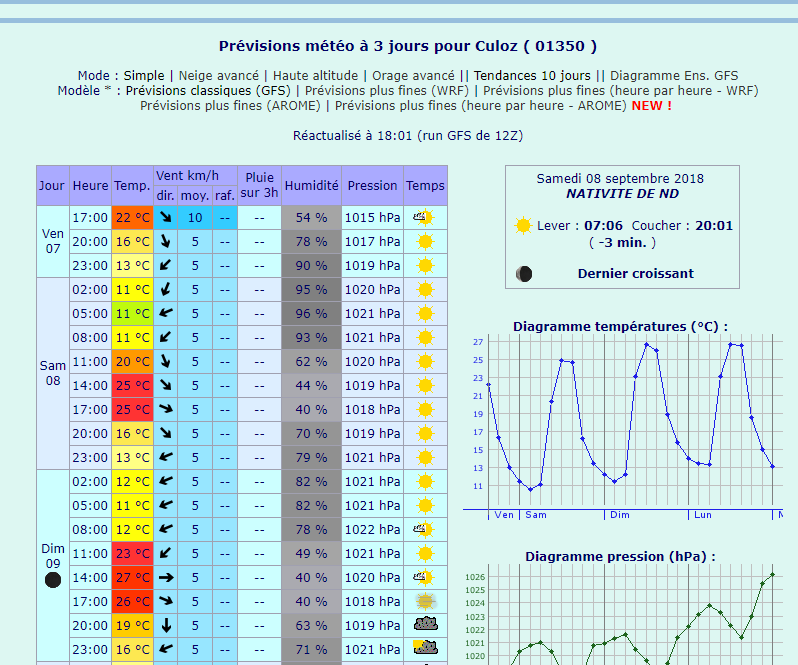Click 1015 hPa pressure value
This screenshot has height=665, width=798.
373,218
